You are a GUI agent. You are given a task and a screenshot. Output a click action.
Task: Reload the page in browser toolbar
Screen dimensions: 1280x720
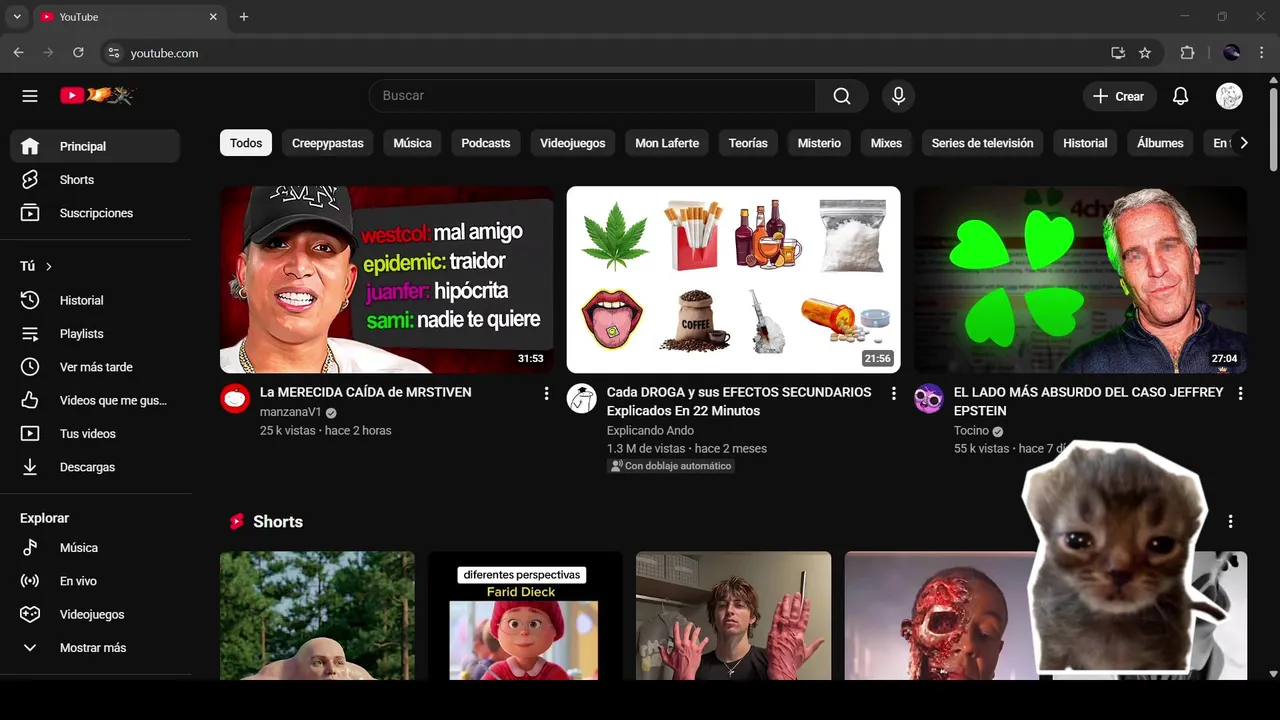[78, 53]
